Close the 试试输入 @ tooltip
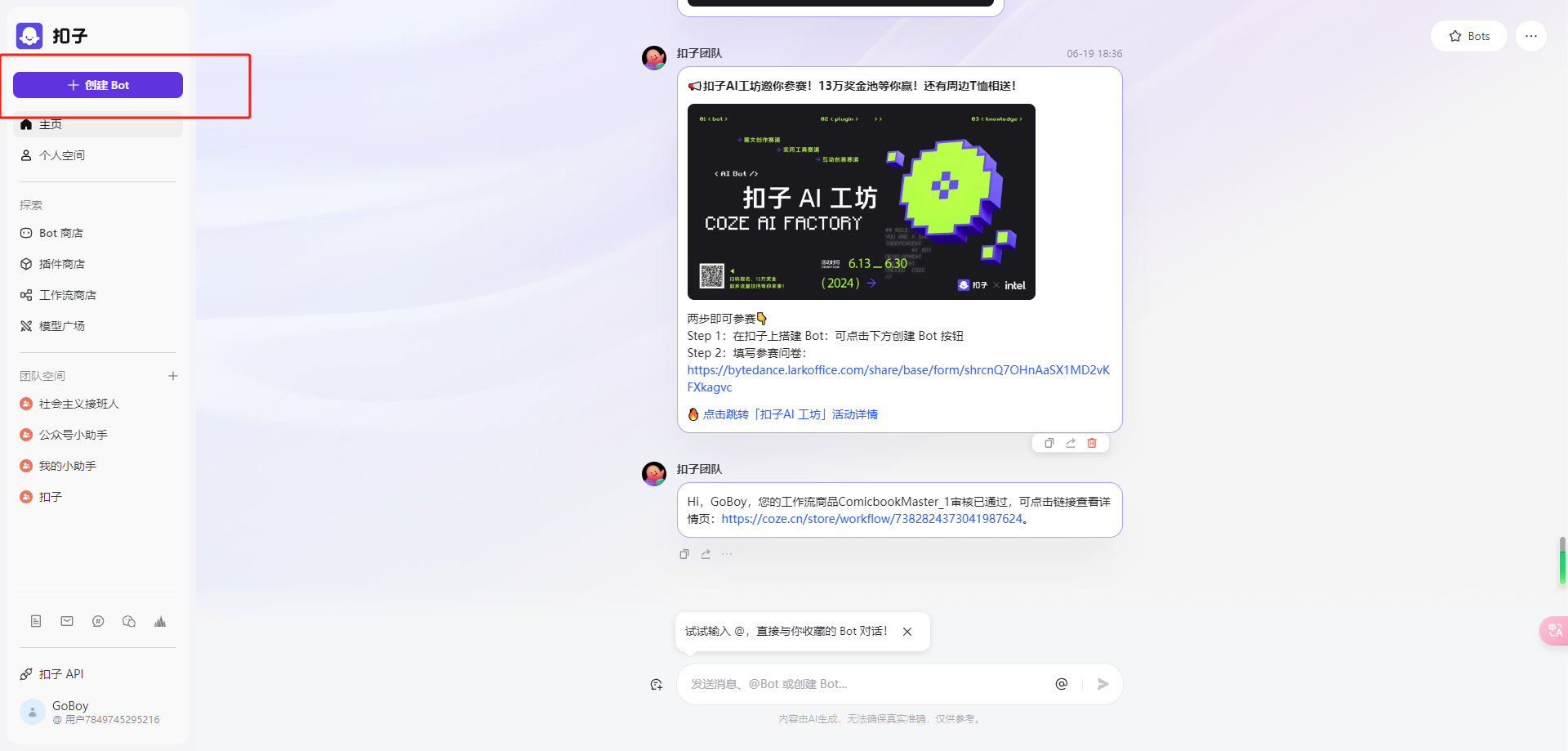Screen dimensions: 1568x751 (x=907, y=632)
